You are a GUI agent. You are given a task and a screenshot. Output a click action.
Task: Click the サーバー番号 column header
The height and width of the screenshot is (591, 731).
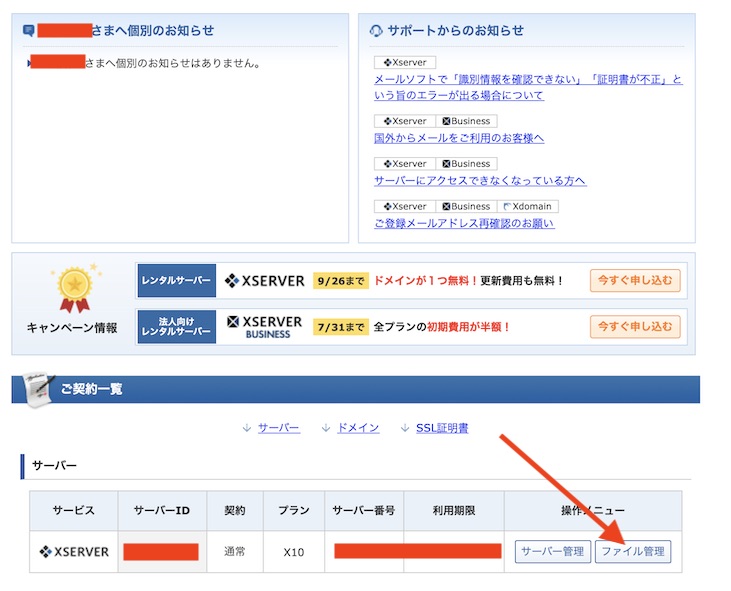(x=364, y=511)
